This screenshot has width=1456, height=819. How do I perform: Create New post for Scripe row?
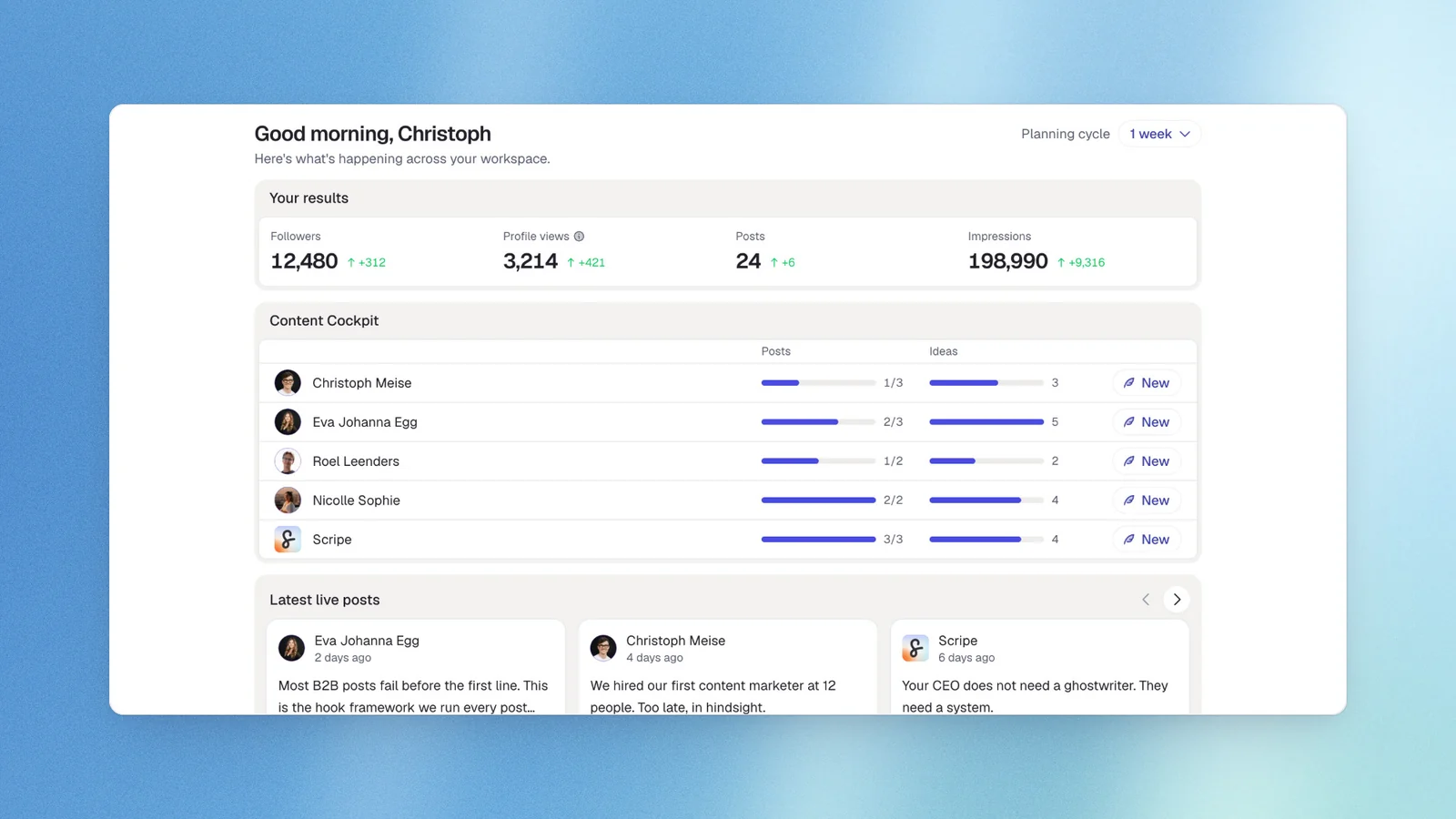click(x=1147, y=540)
